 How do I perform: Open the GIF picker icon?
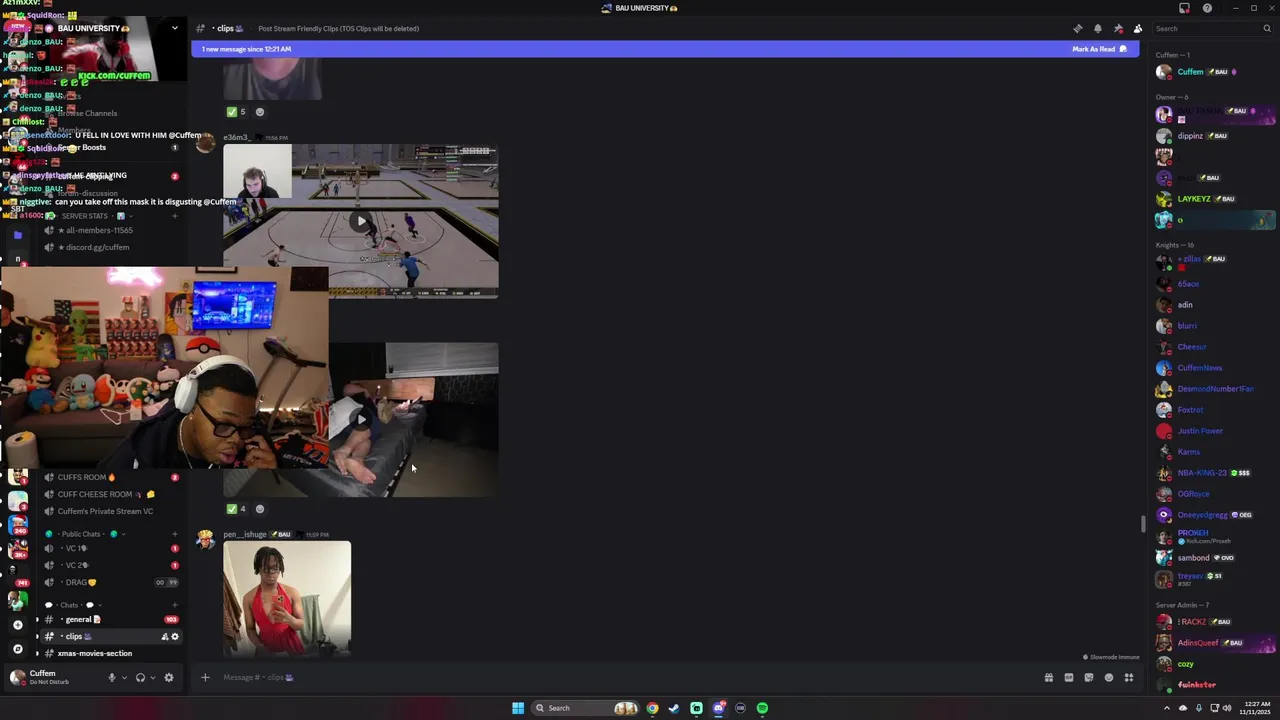point(1068,677)
